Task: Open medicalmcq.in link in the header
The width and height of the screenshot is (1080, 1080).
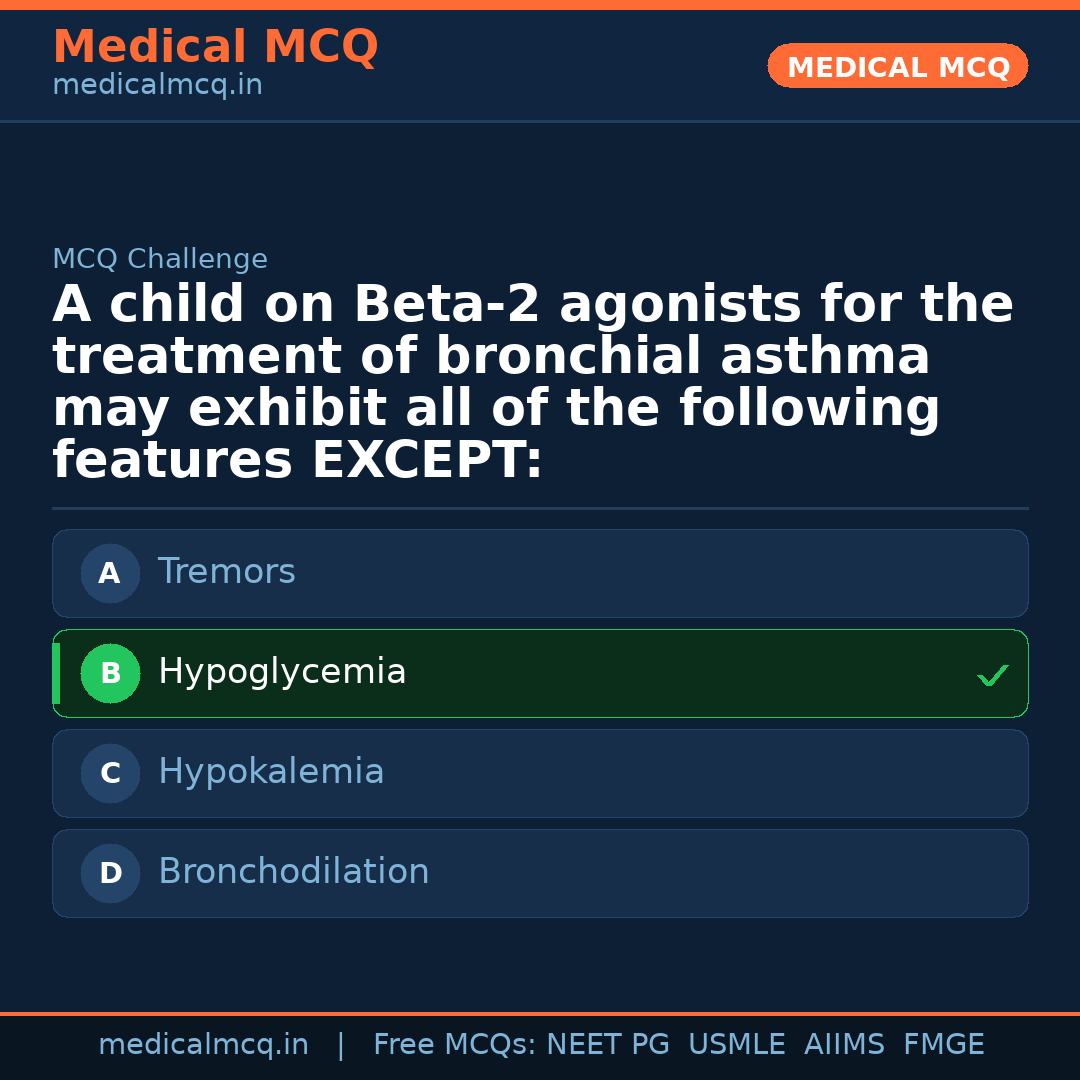Action: pyautogui.click(x=157, y=86)
